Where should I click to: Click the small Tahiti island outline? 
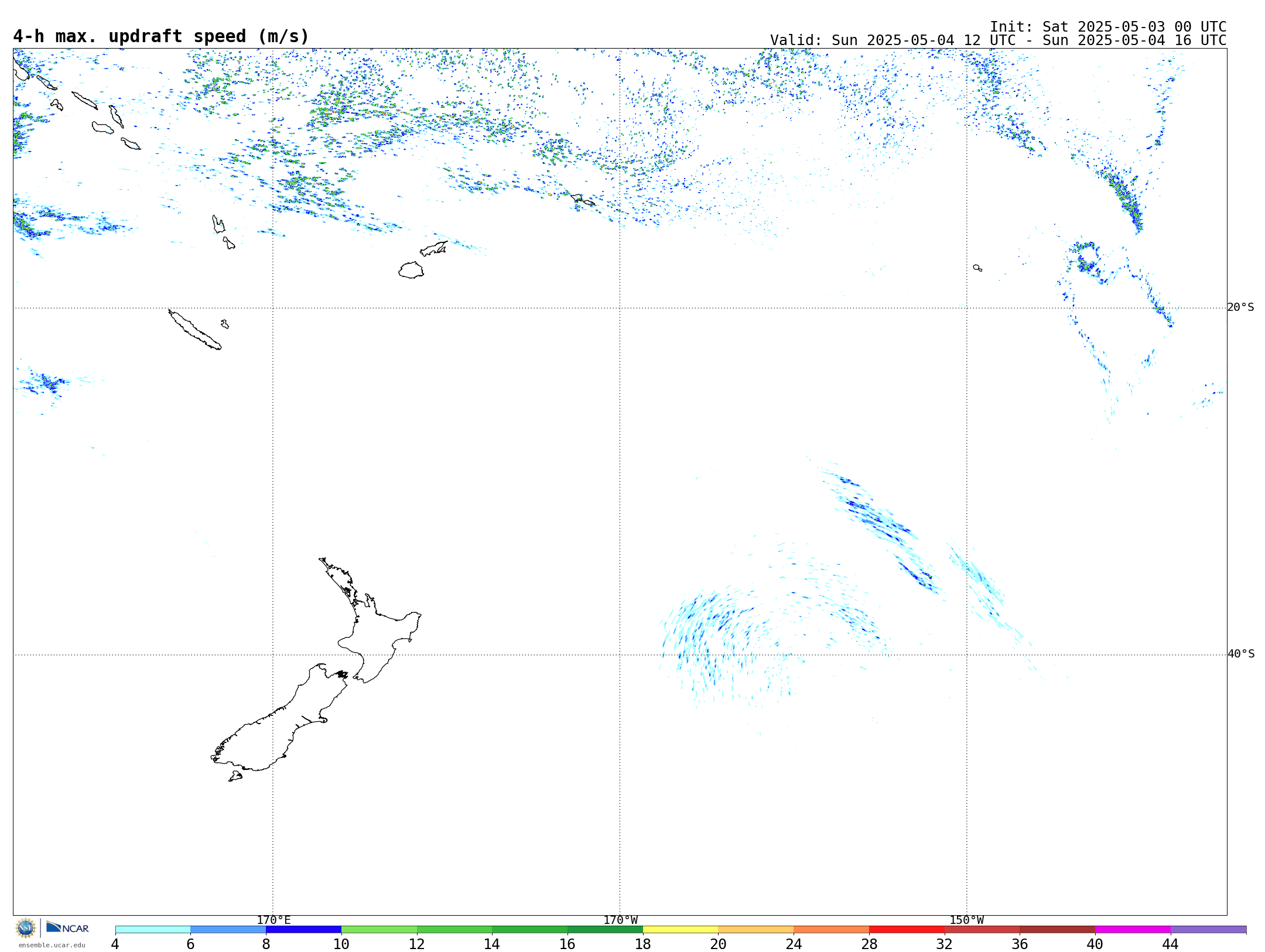click(977, 268)
